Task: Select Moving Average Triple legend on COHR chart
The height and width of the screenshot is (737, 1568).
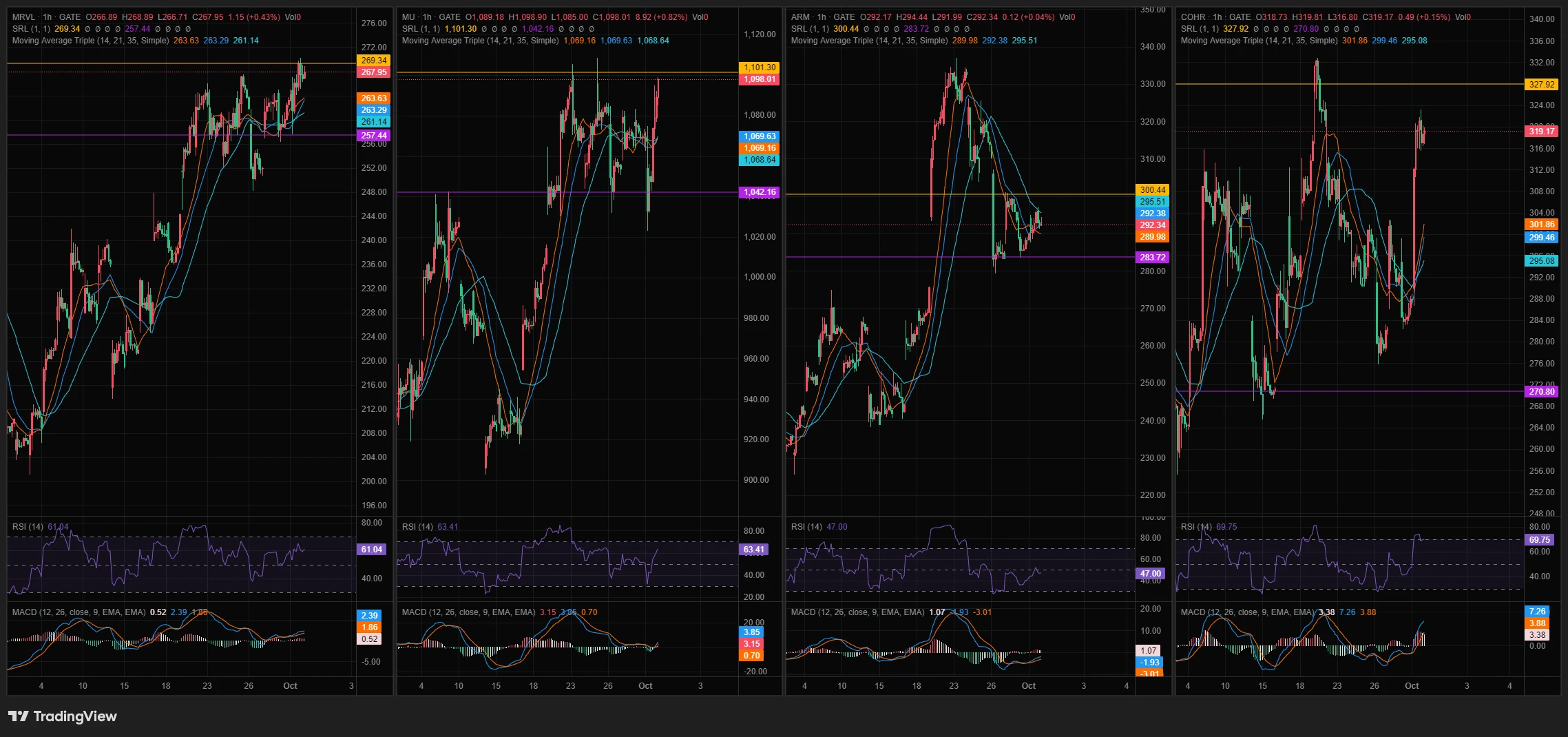Action: [1259, 41]
